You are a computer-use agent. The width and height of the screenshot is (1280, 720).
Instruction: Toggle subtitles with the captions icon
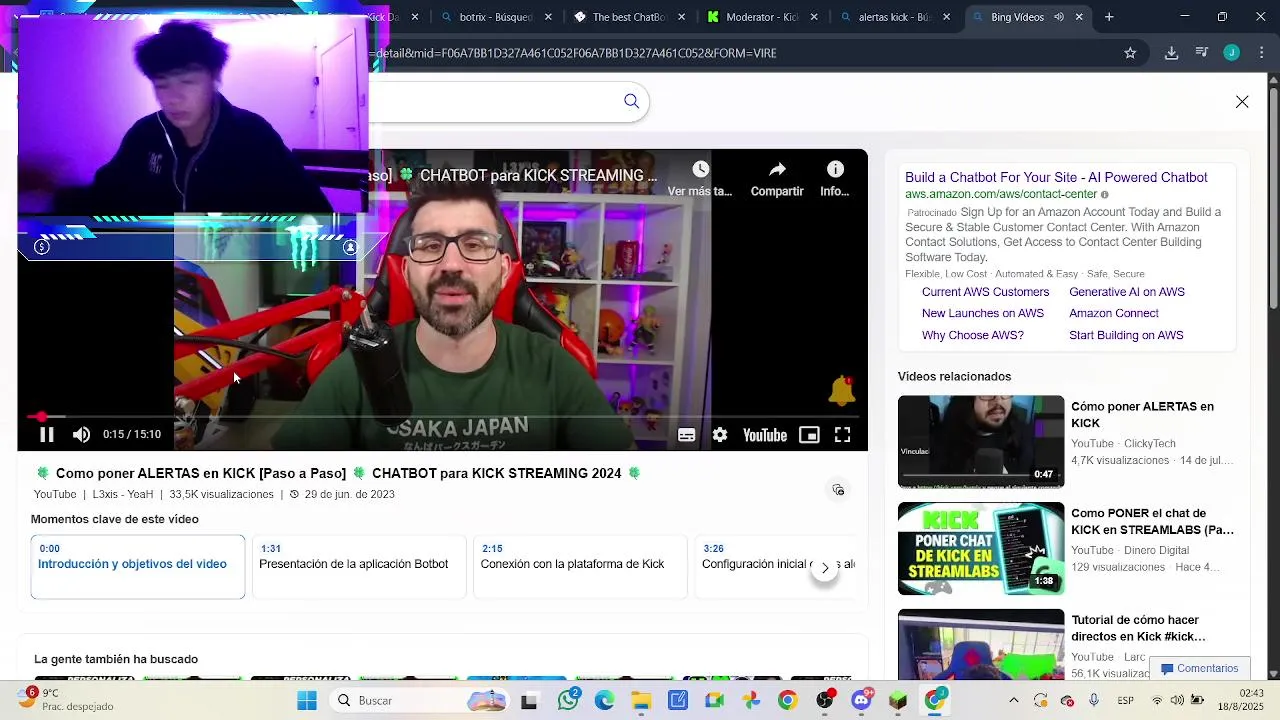tap(686, 435)
